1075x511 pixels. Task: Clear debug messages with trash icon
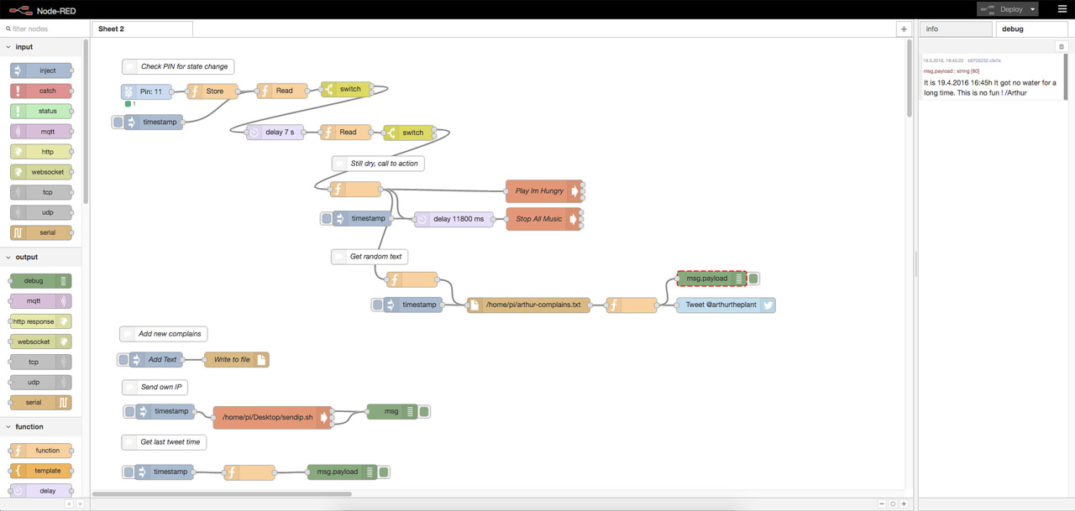(1061, 47)
